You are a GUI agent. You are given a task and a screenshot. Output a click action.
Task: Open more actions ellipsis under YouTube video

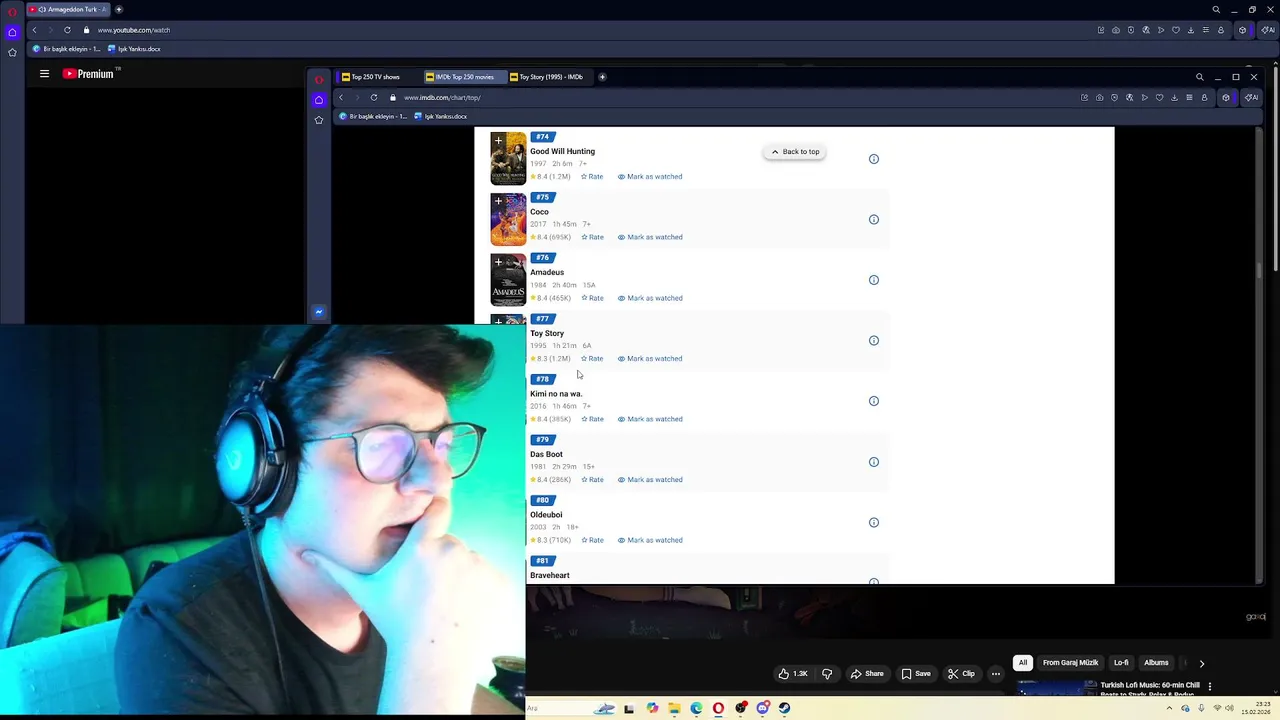(995, 674)
